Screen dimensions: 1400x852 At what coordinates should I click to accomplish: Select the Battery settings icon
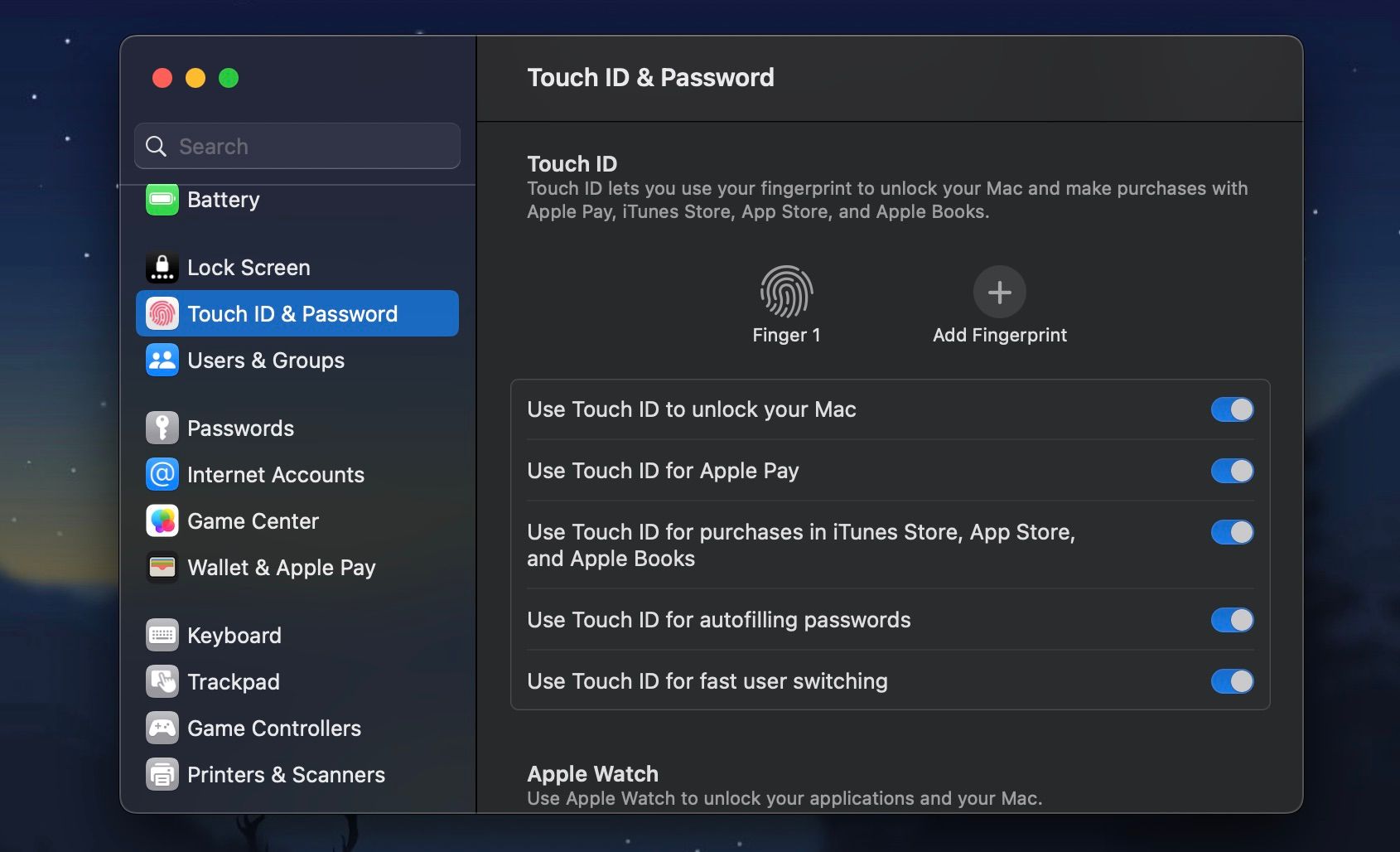tap(162, 199)
